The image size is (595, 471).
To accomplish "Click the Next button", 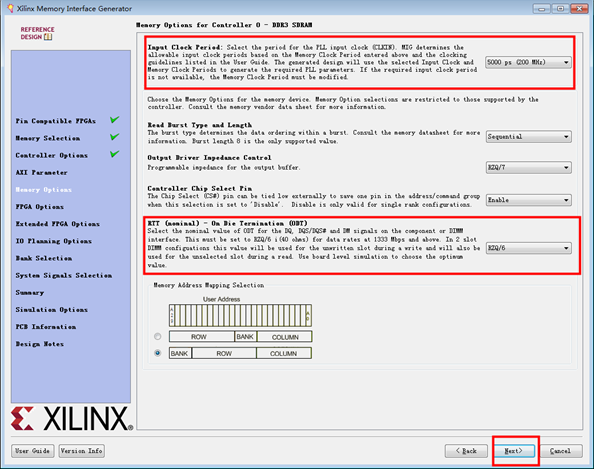I will tap(515, 451).
